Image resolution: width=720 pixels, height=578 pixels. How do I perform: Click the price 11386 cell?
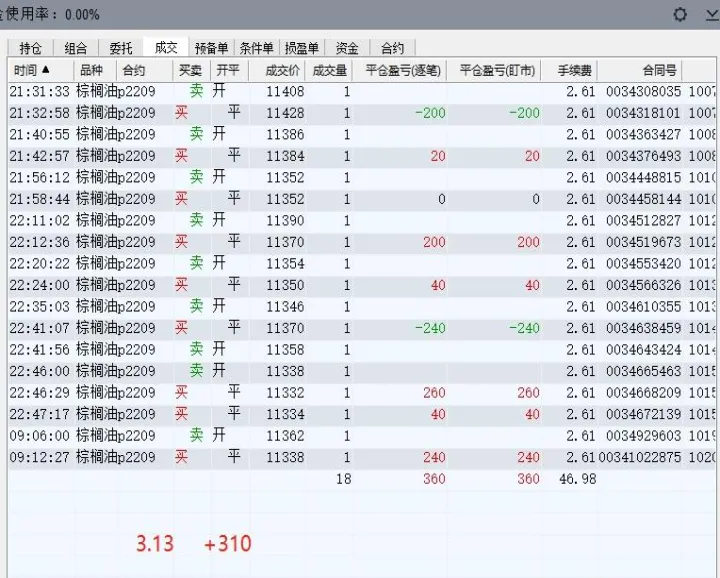pos(285,135)
